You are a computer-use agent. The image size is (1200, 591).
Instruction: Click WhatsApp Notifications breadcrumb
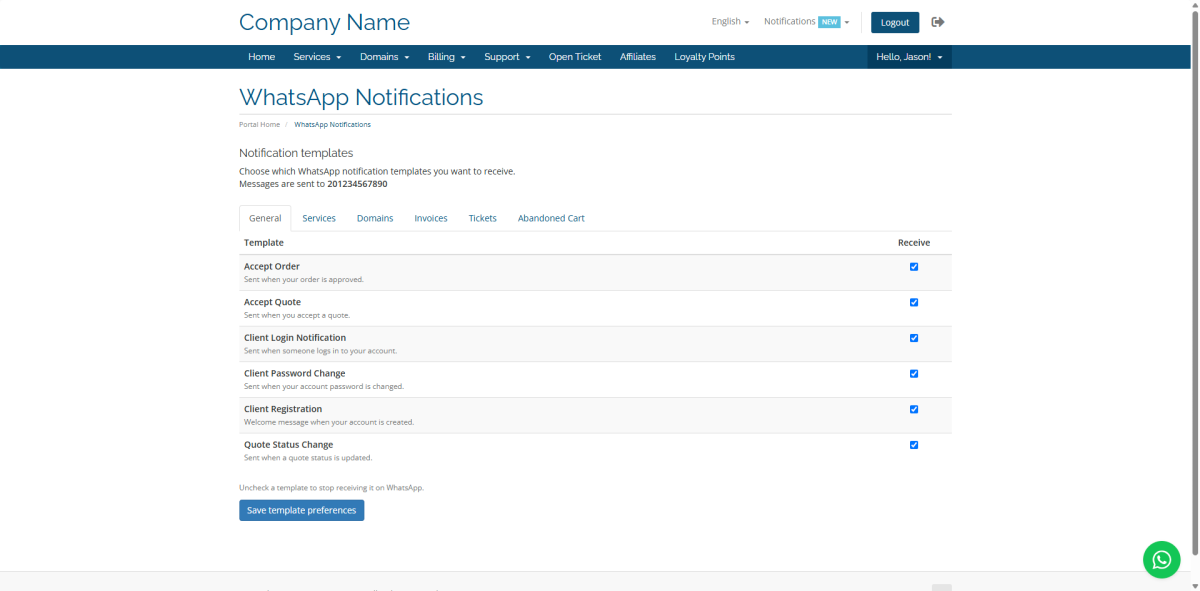pyautogui.click(x=332, y=125)
